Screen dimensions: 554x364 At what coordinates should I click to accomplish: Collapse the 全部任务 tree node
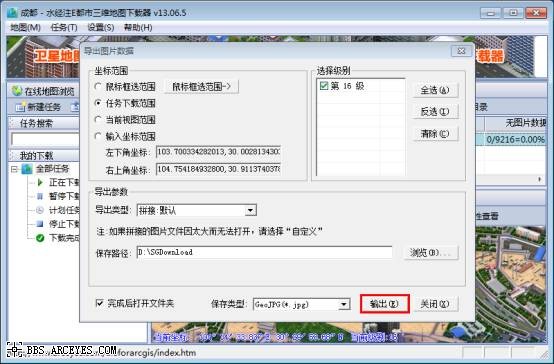[x=14, y=169]
